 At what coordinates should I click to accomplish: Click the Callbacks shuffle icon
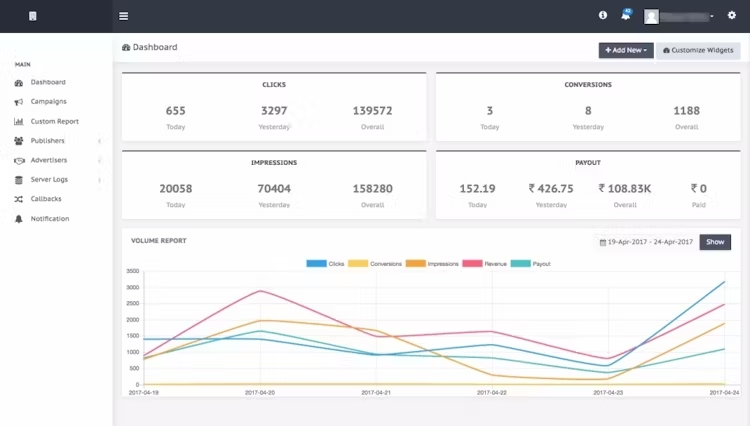tap(19, 199)
